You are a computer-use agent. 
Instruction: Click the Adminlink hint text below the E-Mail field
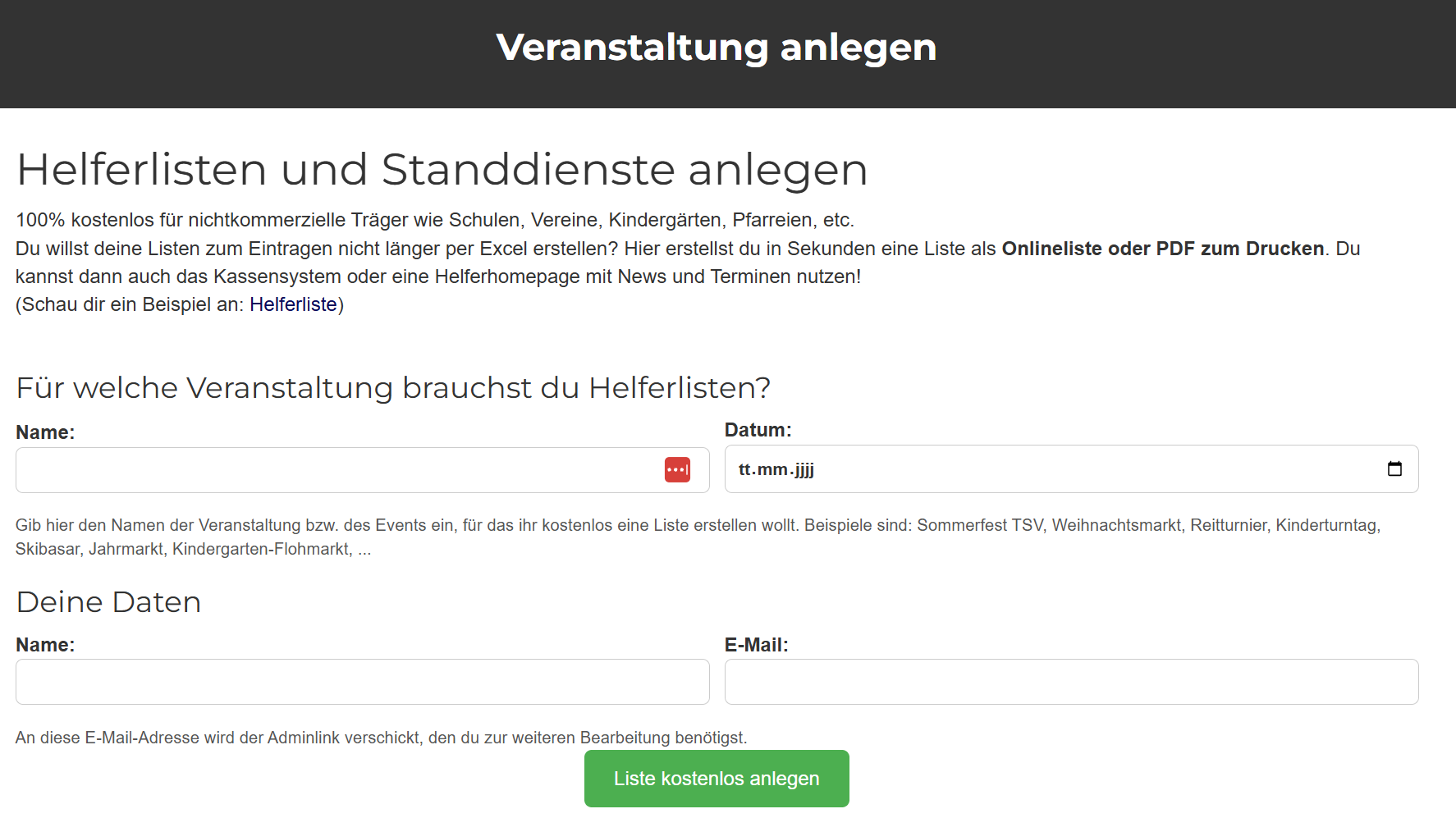pos(381,738)
